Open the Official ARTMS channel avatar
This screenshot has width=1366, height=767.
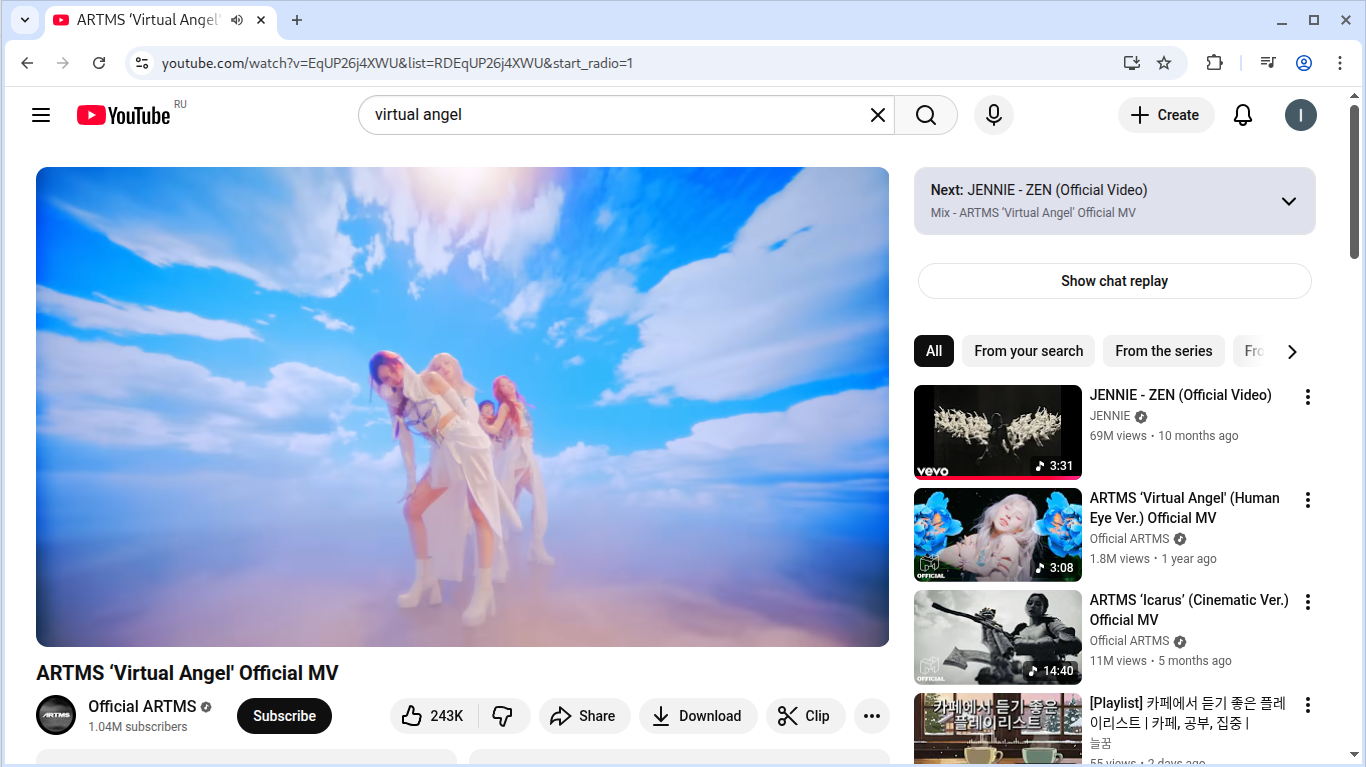pos(56,715)
